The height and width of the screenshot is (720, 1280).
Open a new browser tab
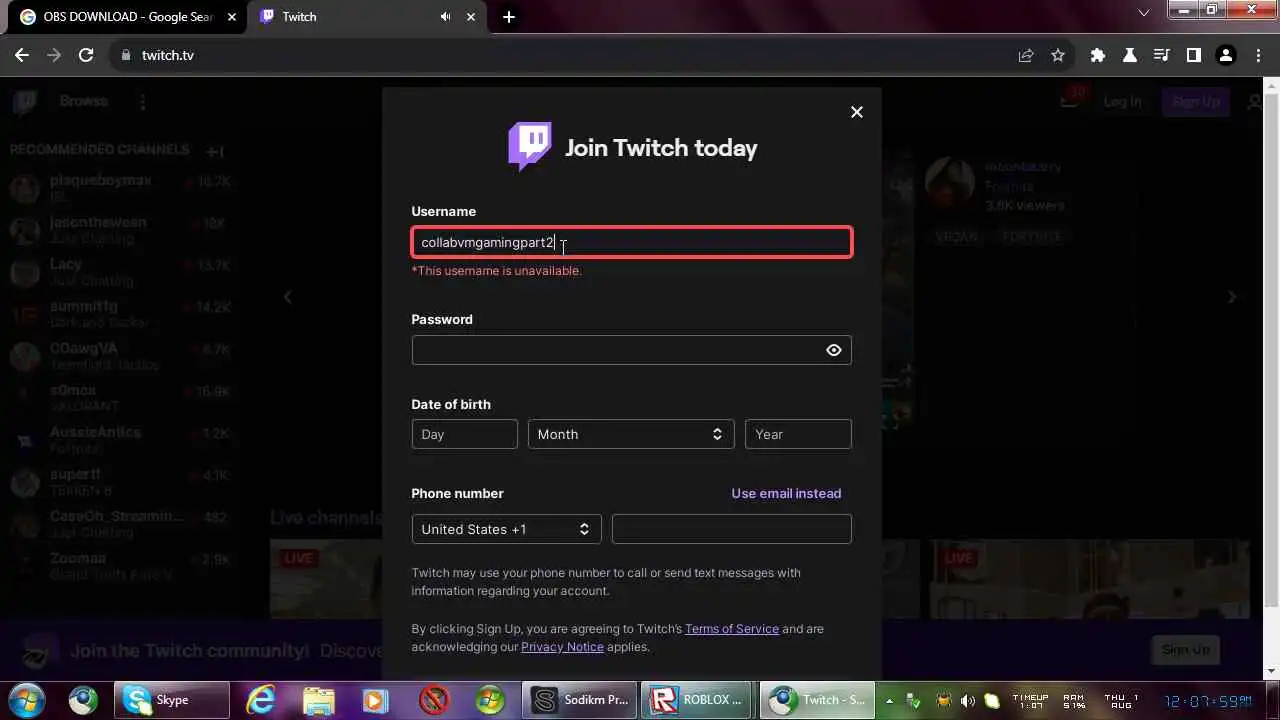[509, 16]
